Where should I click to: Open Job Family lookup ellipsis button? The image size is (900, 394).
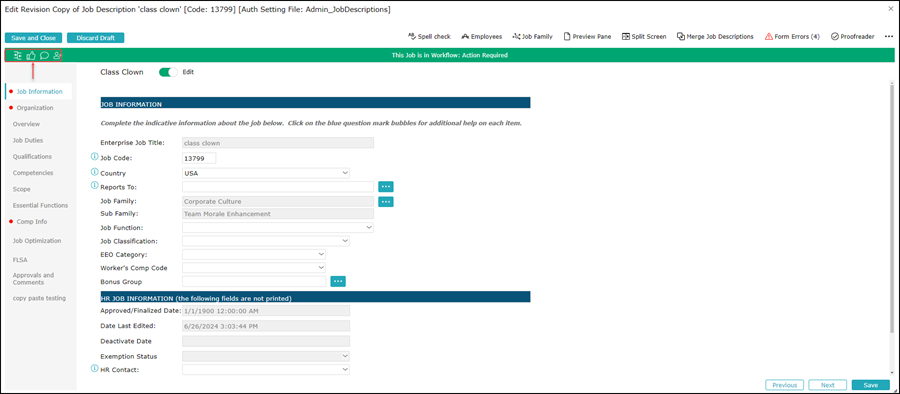tap(386, 202)
